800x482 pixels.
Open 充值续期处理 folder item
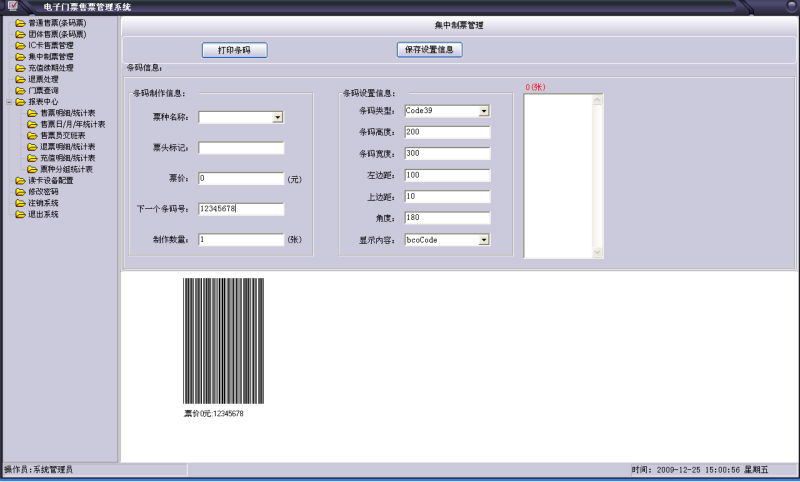[x=50, y=68]
